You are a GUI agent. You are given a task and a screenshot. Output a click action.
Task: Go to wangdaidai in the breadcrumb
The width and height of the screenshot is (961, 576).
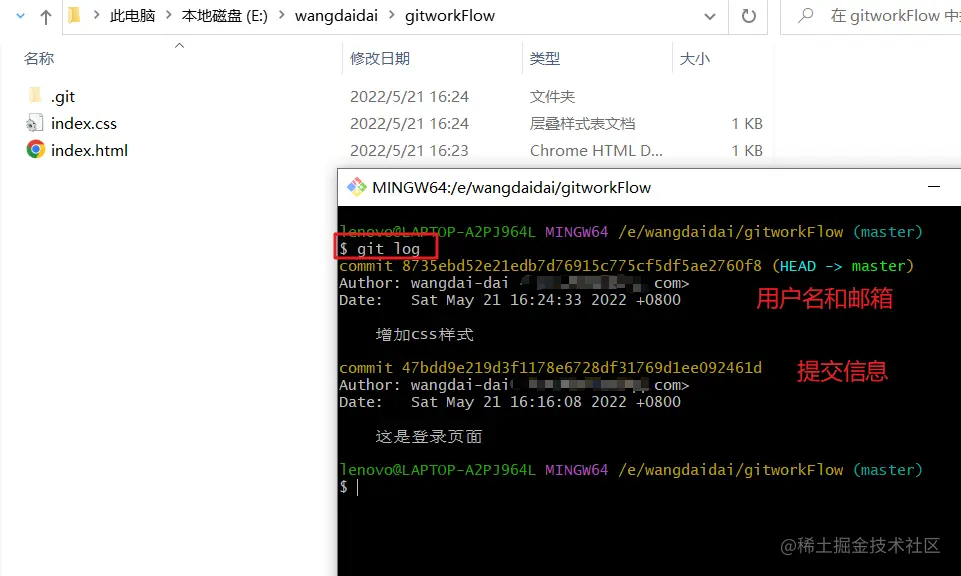click(x=336, y=16)
